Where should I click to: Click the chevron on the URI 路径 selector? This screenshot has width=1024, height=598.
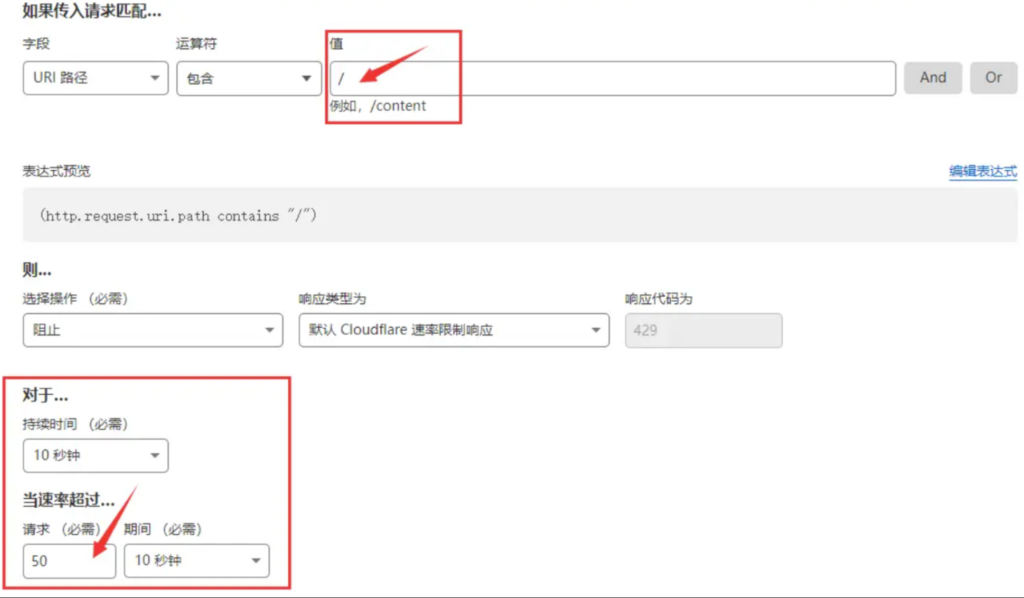157,78
